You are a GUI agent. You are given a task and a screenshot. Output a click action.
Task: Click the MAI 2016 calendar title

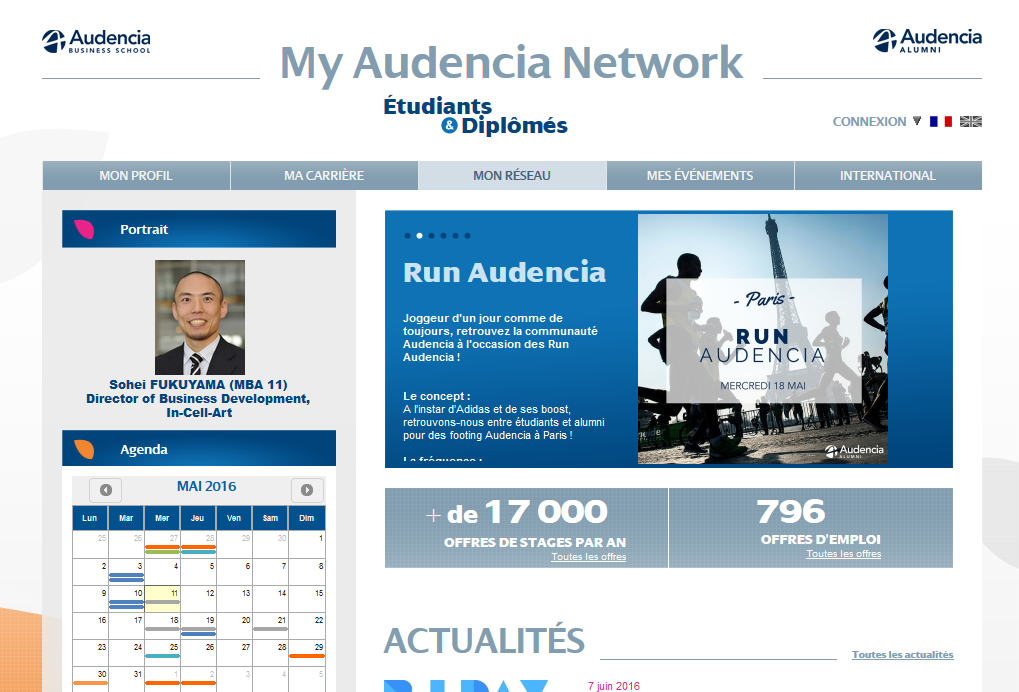pyautogui.click(x=207, y=486)
